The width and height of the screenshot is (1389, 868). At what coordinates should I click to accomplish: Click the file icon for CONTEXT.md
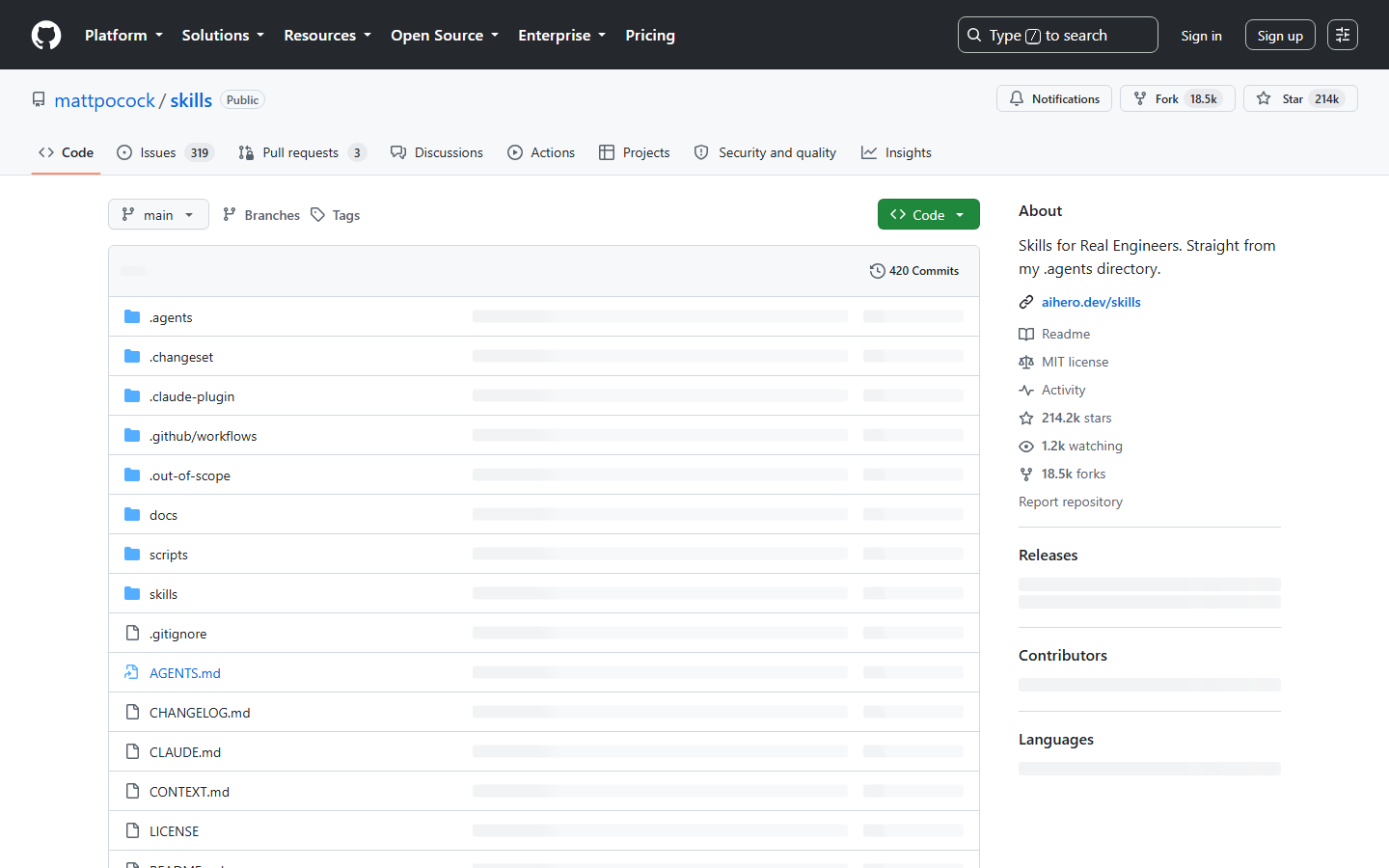point(132,791)
